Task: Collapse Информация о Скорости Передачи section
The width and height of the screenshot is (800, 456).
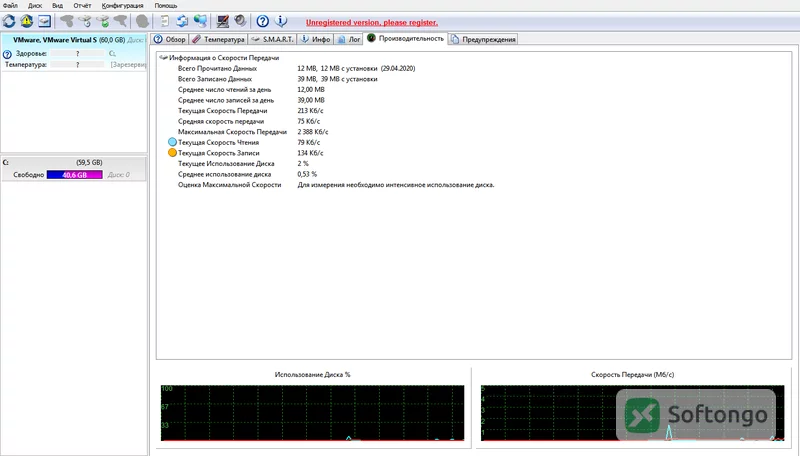Action: click(x=163, y=58)
